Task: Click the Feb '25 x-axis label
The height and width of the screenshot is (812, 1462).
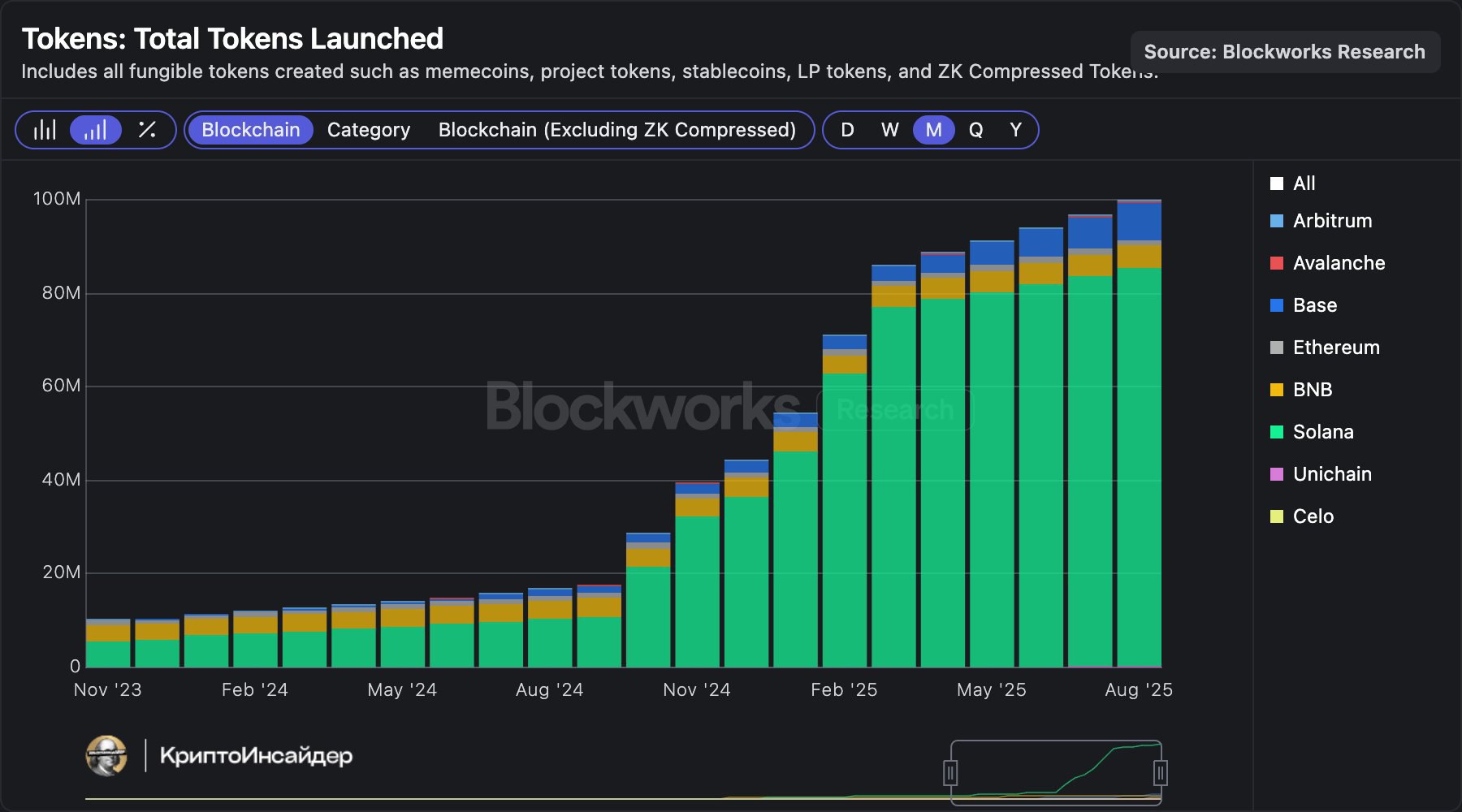Action: tap(844, 690)
